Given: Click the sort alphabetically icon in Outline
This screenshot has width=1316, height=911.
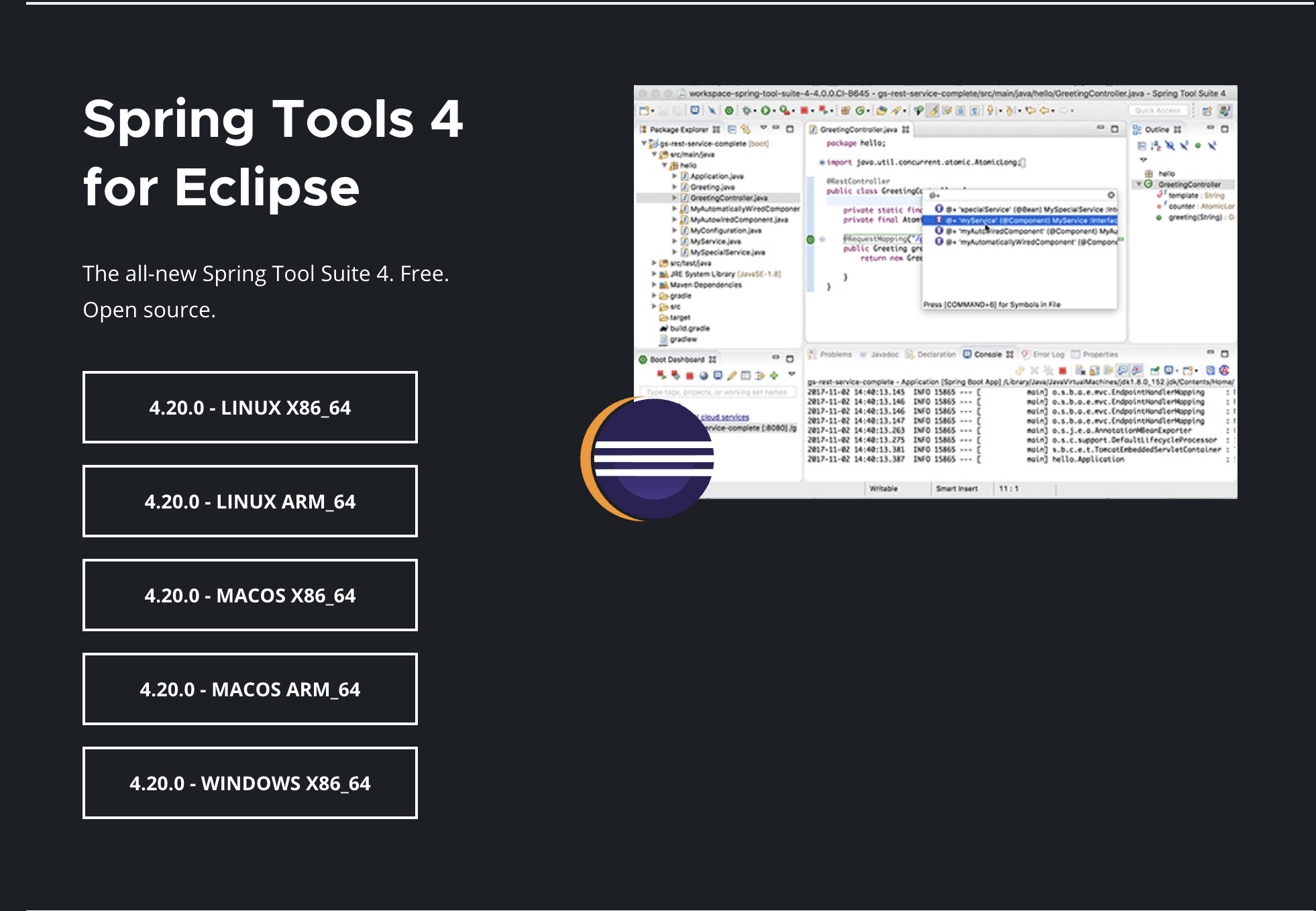Looking at the screenshot, I should pos(1156,146).
